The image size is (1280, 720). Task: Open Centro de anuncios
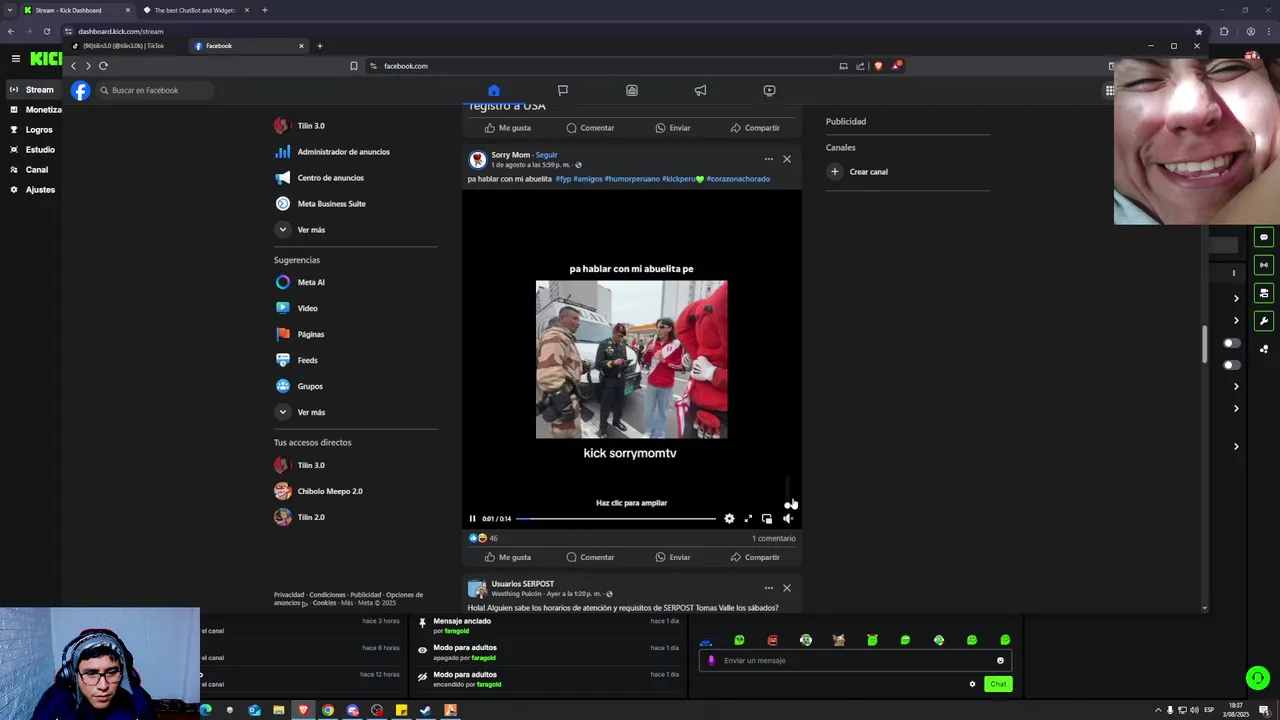[330, 178]
